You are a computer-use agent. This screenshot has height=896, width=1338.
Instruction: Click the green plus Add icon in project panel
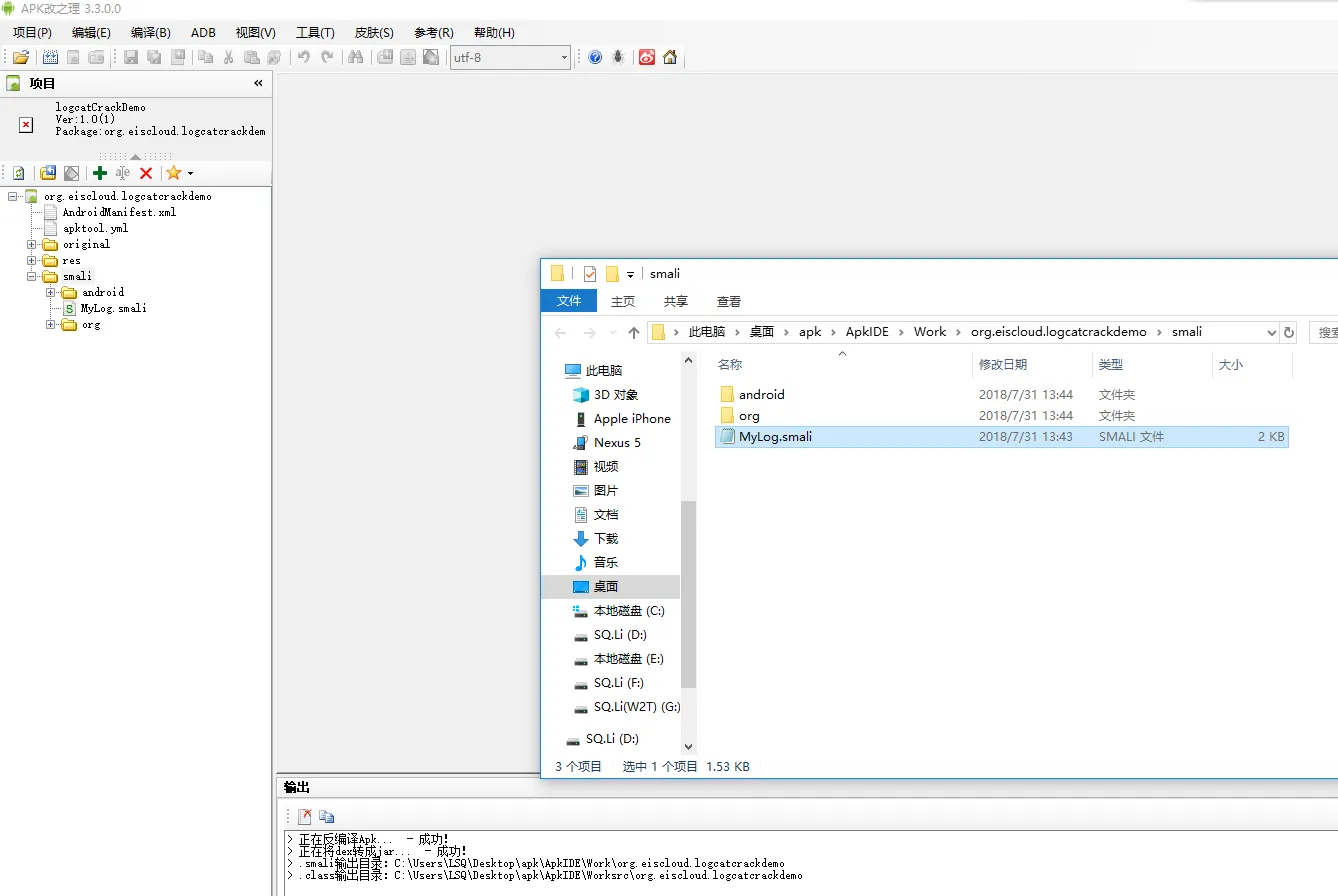pos(100,173)
